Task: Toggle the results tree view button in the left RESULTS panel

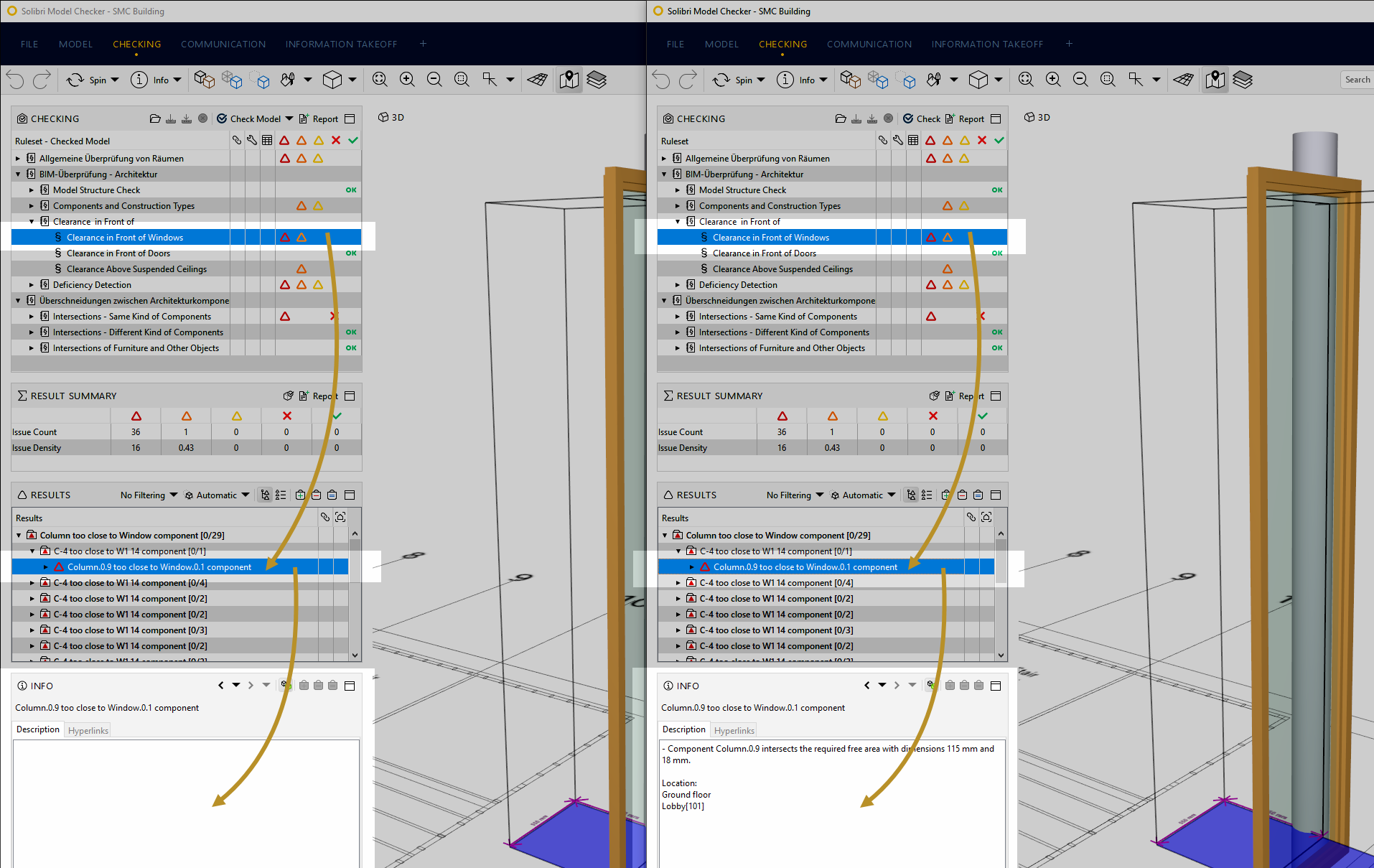Action: 266,495
